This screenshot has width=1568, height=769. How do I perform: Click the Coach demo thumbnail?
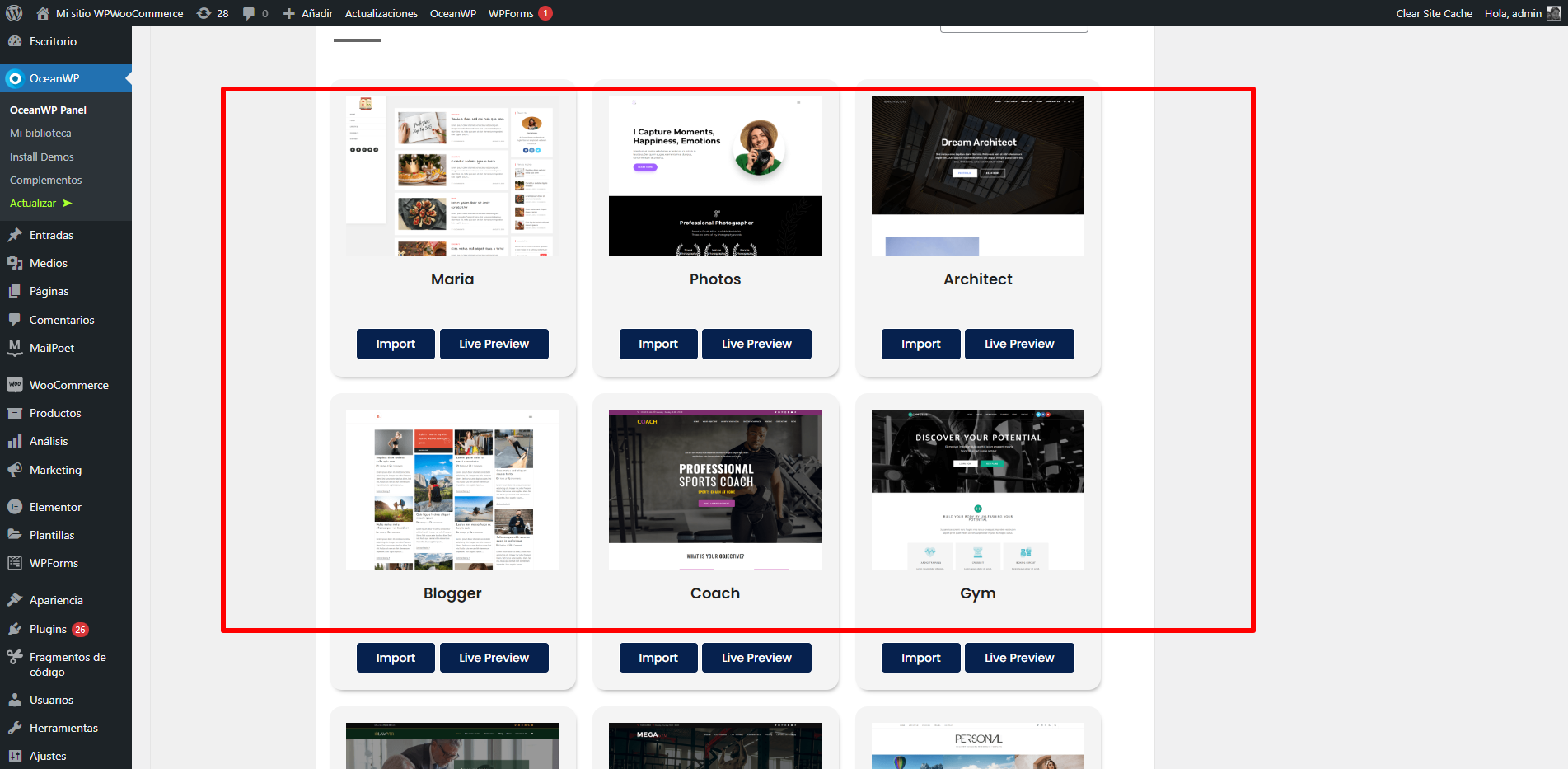tap(715, 490)
